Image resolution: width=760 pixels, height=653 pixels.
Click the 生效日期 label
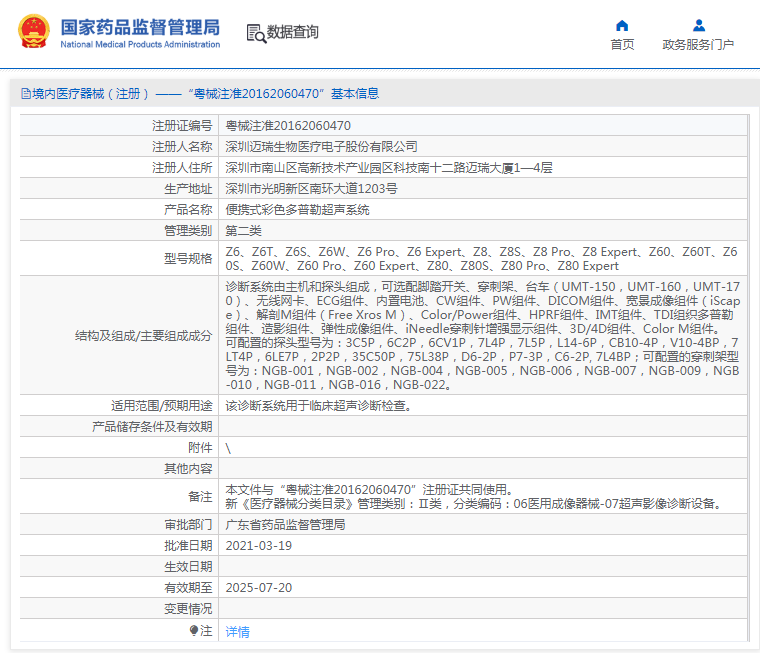(x=188, y=567)
